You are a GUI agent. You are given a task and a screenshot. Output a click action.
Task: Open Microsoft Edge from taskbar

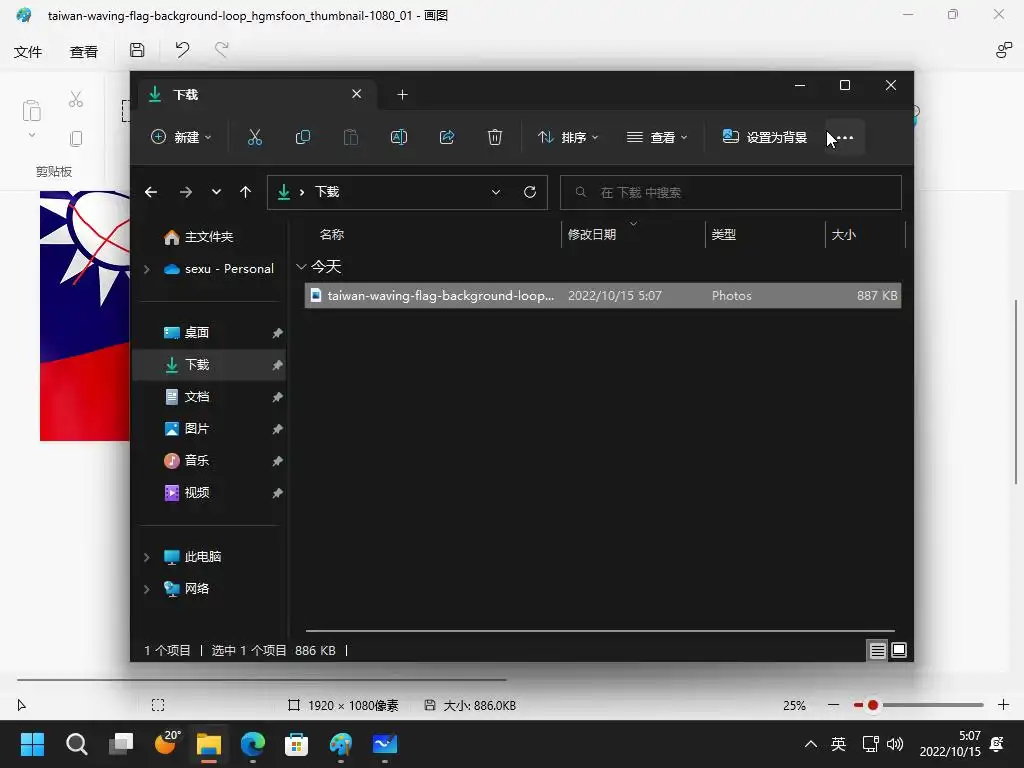tap(253, 744)
